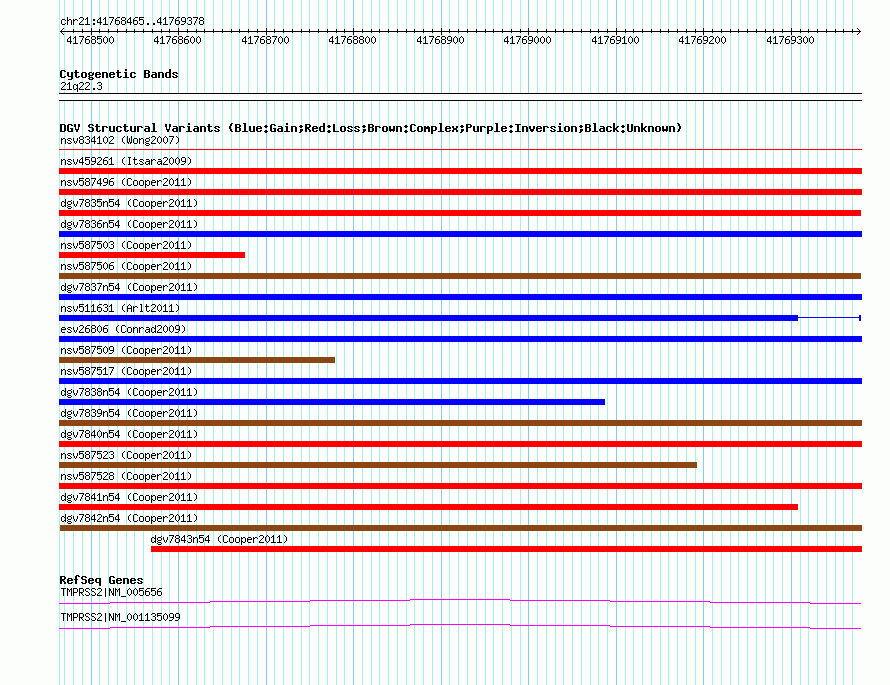The width and height of the screenshot is (890, 685).
Task: Open variant nsv834102 (Wong2007) label
Action: coord(120,140)
